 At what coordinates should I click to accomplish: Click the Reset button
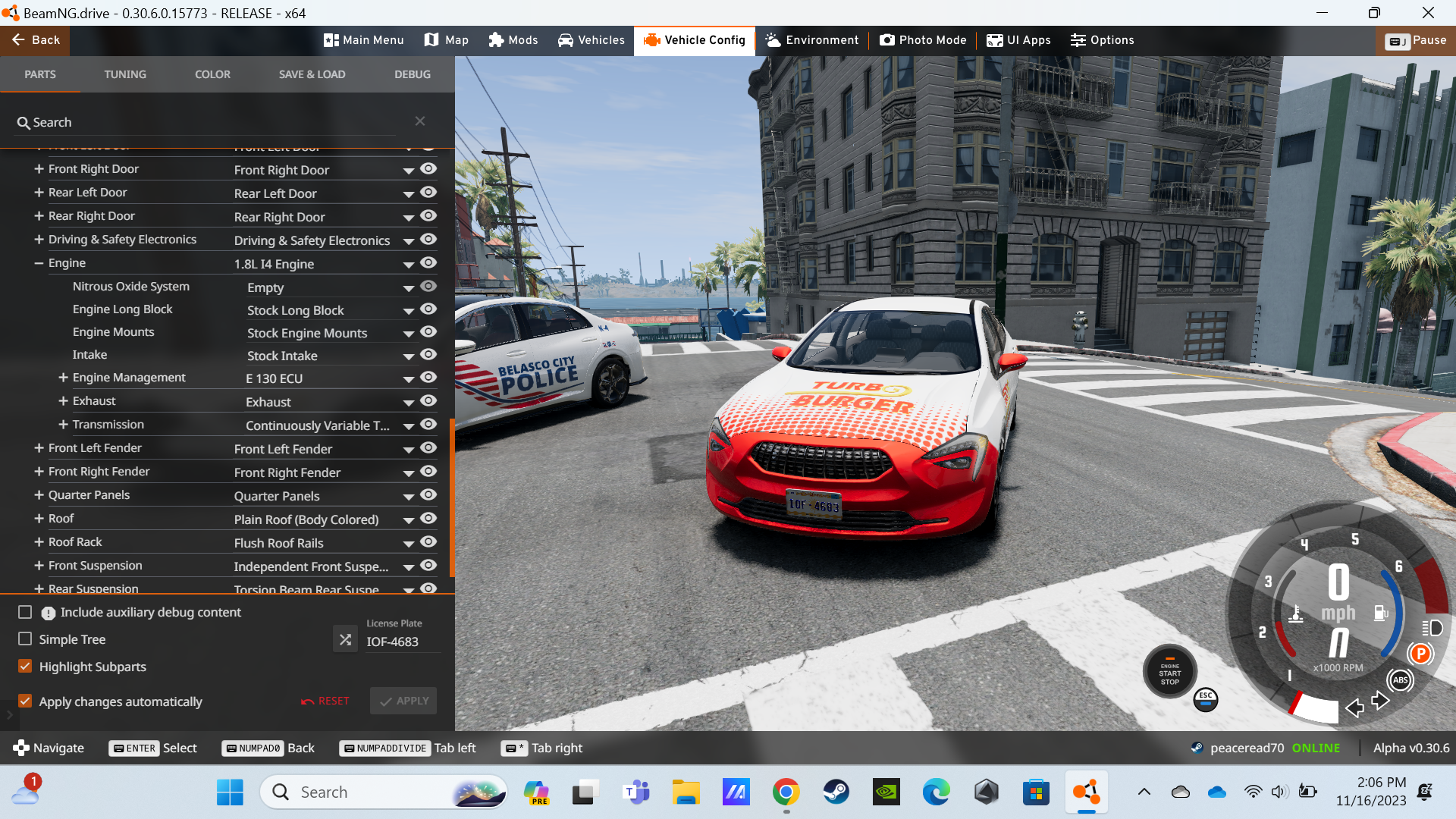point(325,701)
